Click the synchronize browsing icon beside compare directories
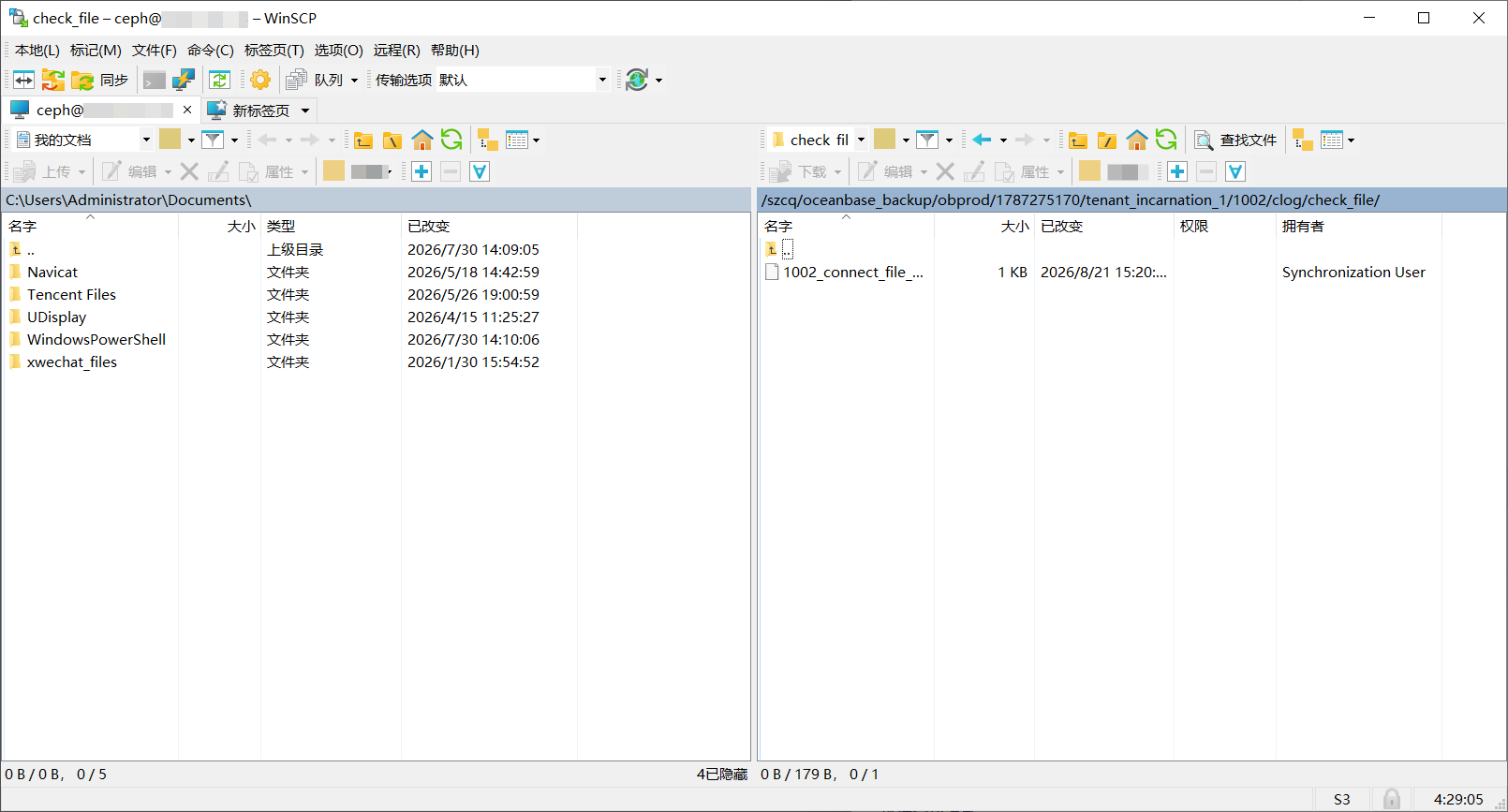The width and height of the screenshot is (1508, 812). point(53,80)
